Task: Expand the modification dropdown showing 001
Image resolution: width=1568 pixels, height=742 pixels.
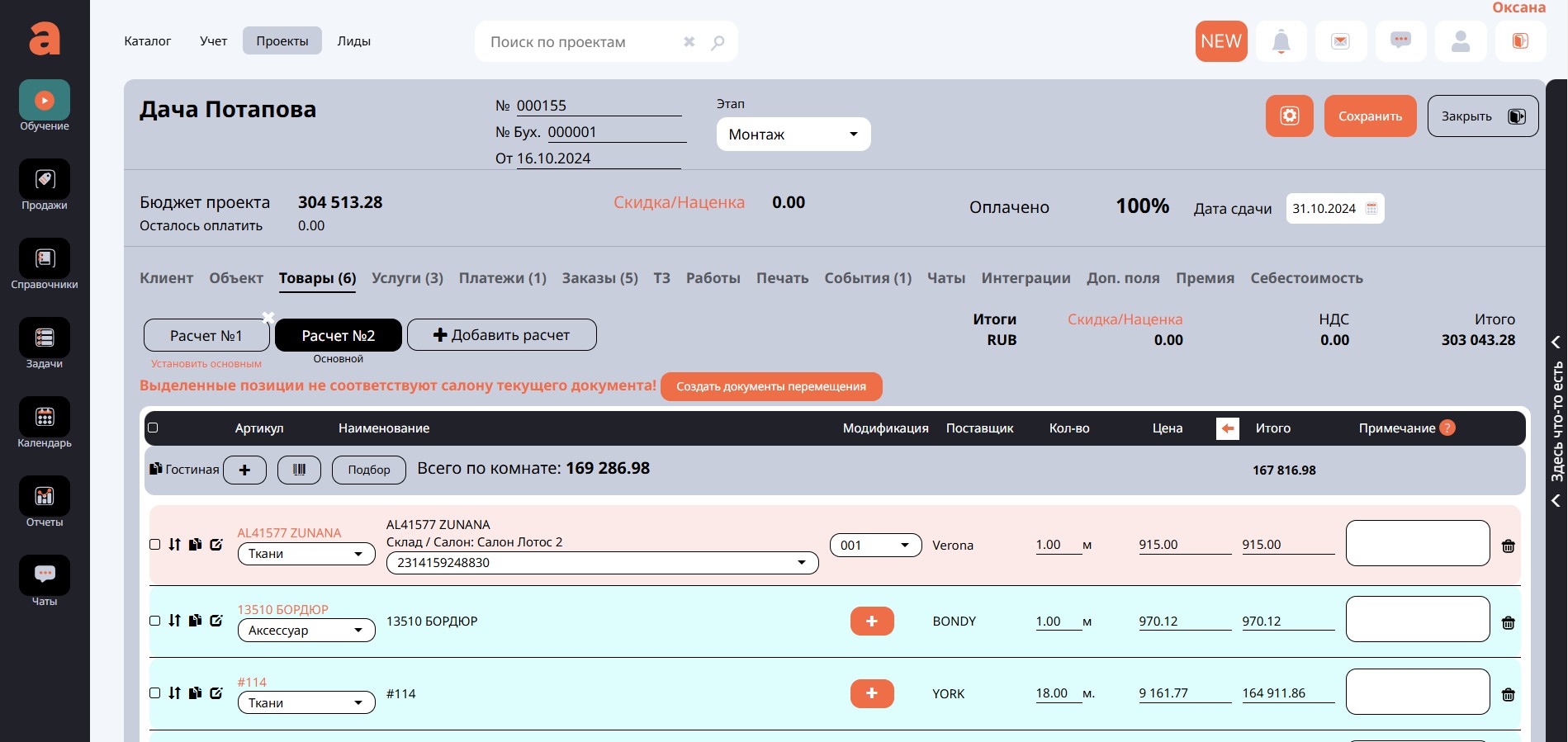Action: click(x=874, y=546)
